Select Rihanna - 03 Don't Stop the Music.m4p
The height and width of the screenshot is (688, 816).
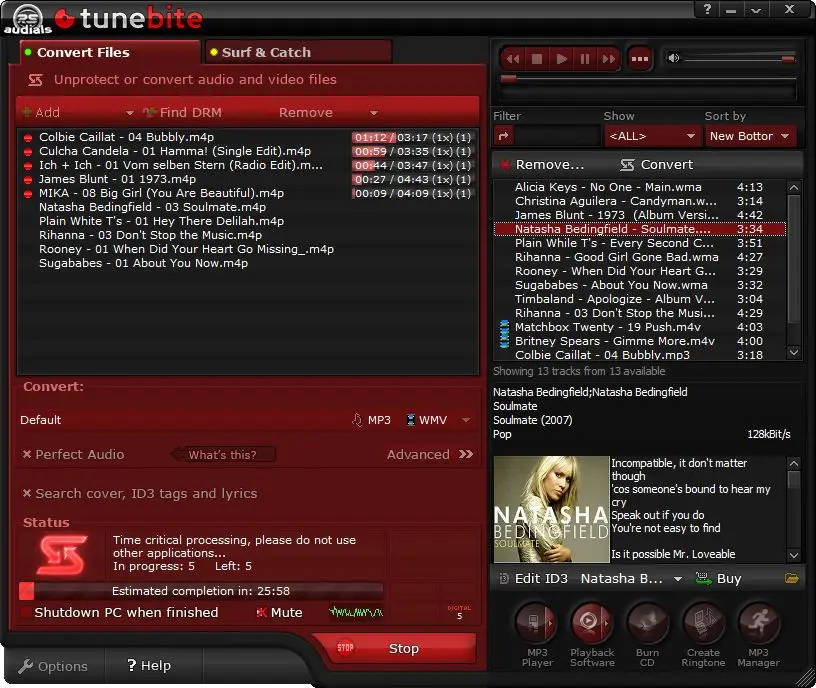[150, 235]
